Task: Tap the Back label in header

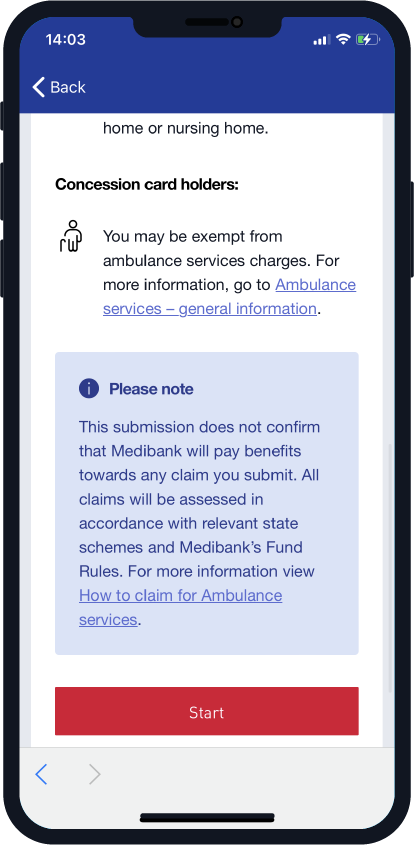Action: pos(68,87)
